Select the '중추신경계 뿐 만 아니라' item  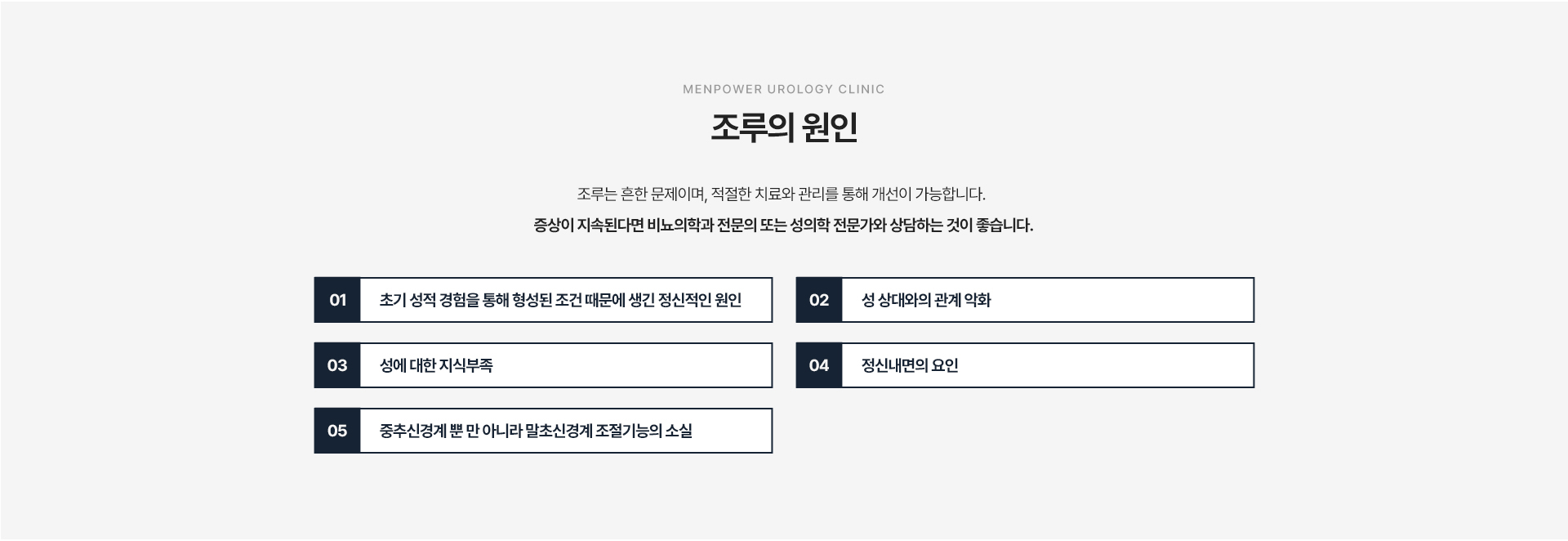point(543,431)
